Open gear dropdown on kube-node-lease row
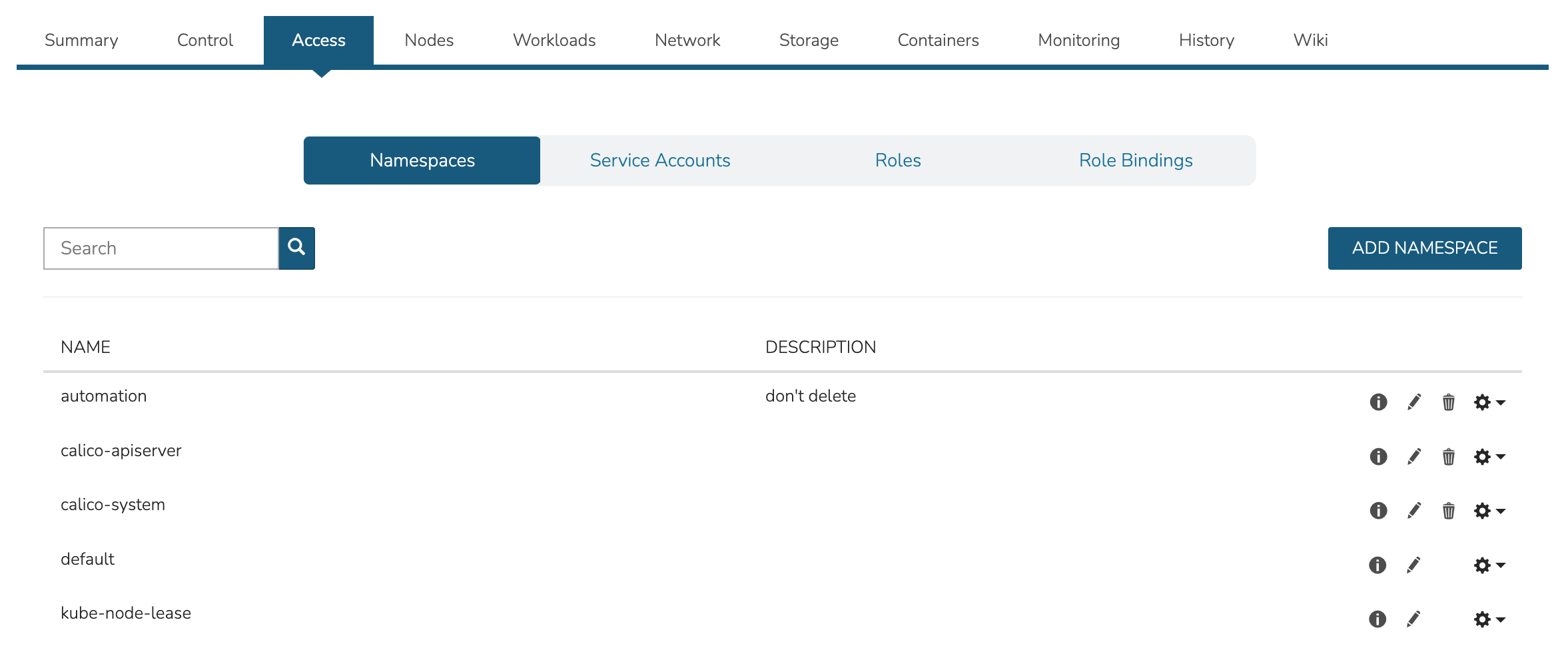 (x=1489, y=619)
